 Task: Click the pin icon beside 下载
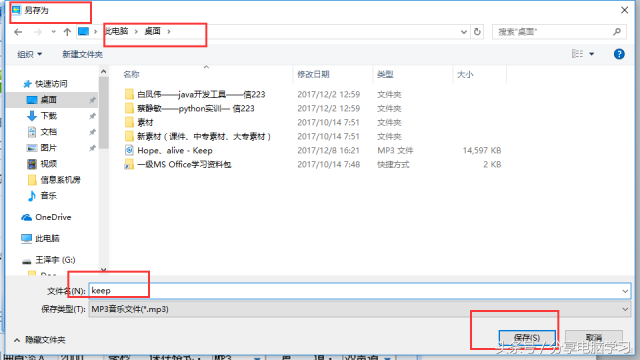92,116
